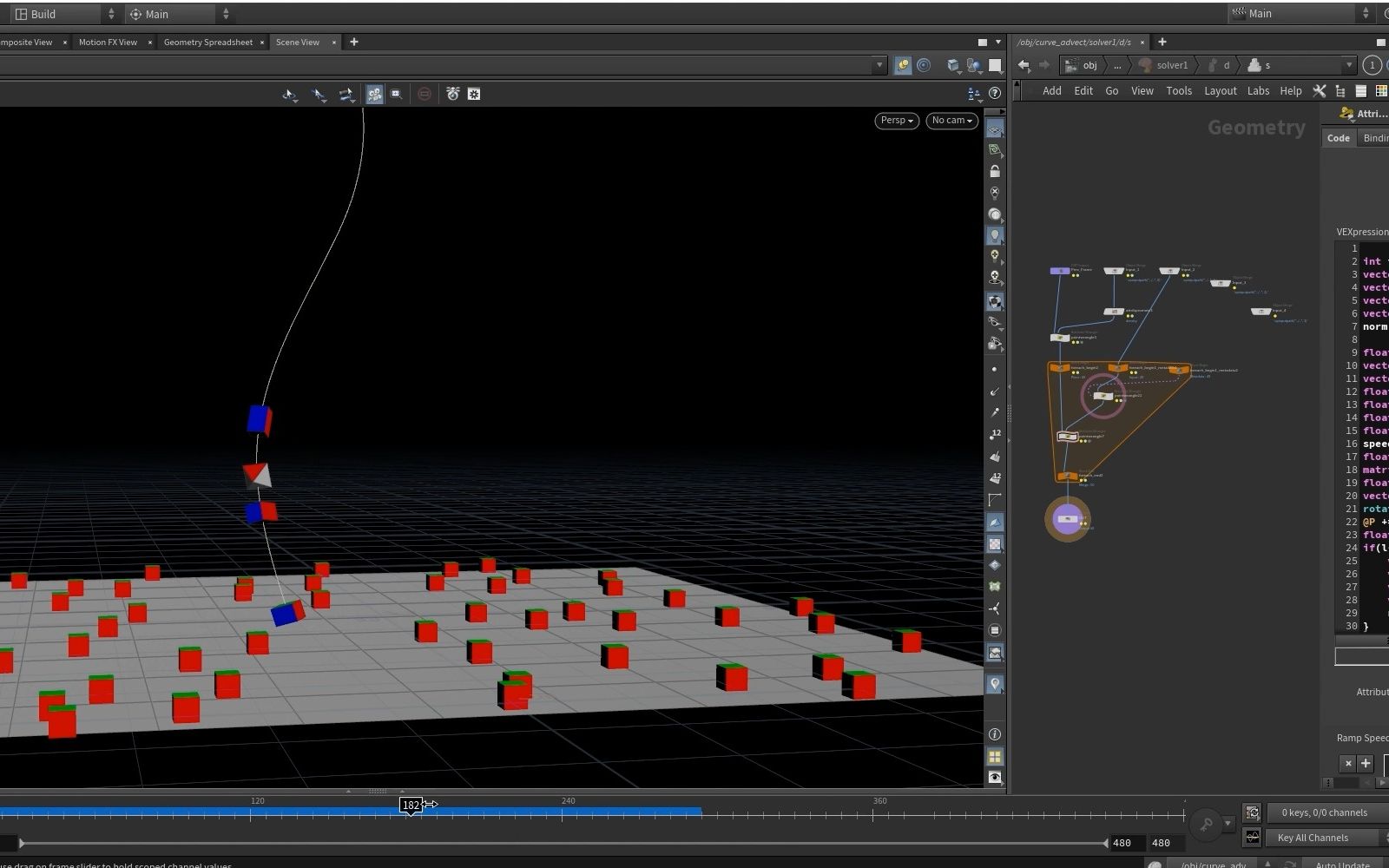The image size is (1389, 868).
Task: Toggle display point numbers icon
Action: coord(995,435)
